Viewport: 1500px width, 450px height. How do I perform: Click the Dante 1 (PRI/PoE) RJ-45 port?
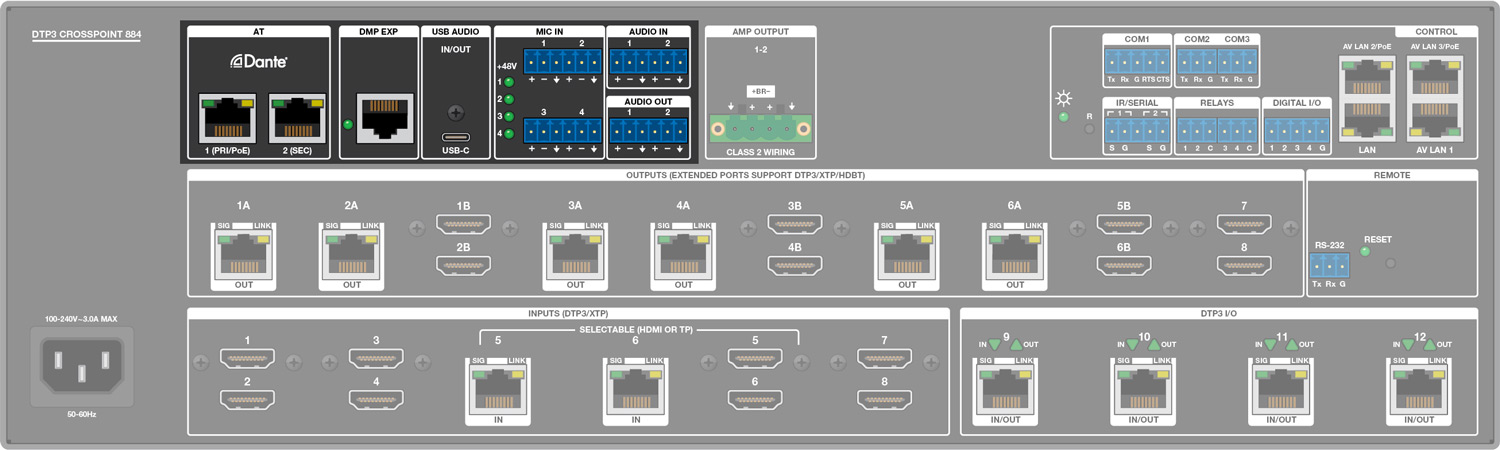227,119
